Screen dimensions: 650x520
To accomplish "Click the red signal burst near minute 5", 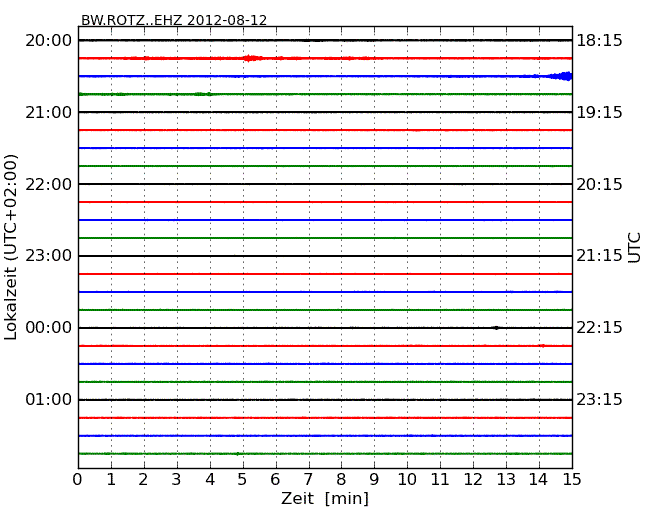I will point(251,58).
